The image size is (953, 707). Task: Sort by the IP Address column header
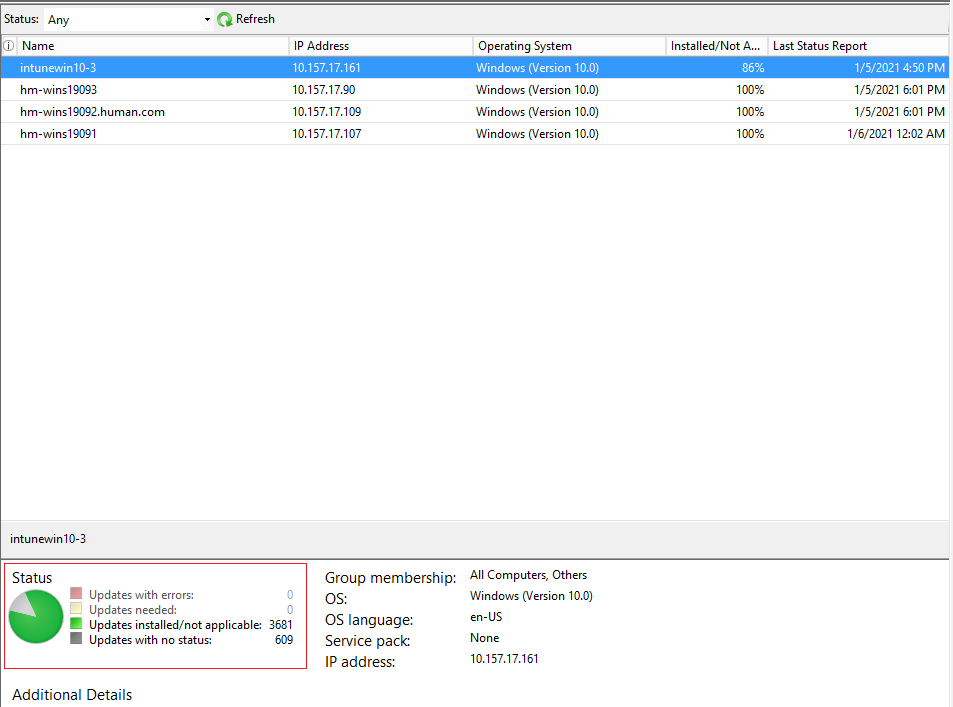point(320,45)
